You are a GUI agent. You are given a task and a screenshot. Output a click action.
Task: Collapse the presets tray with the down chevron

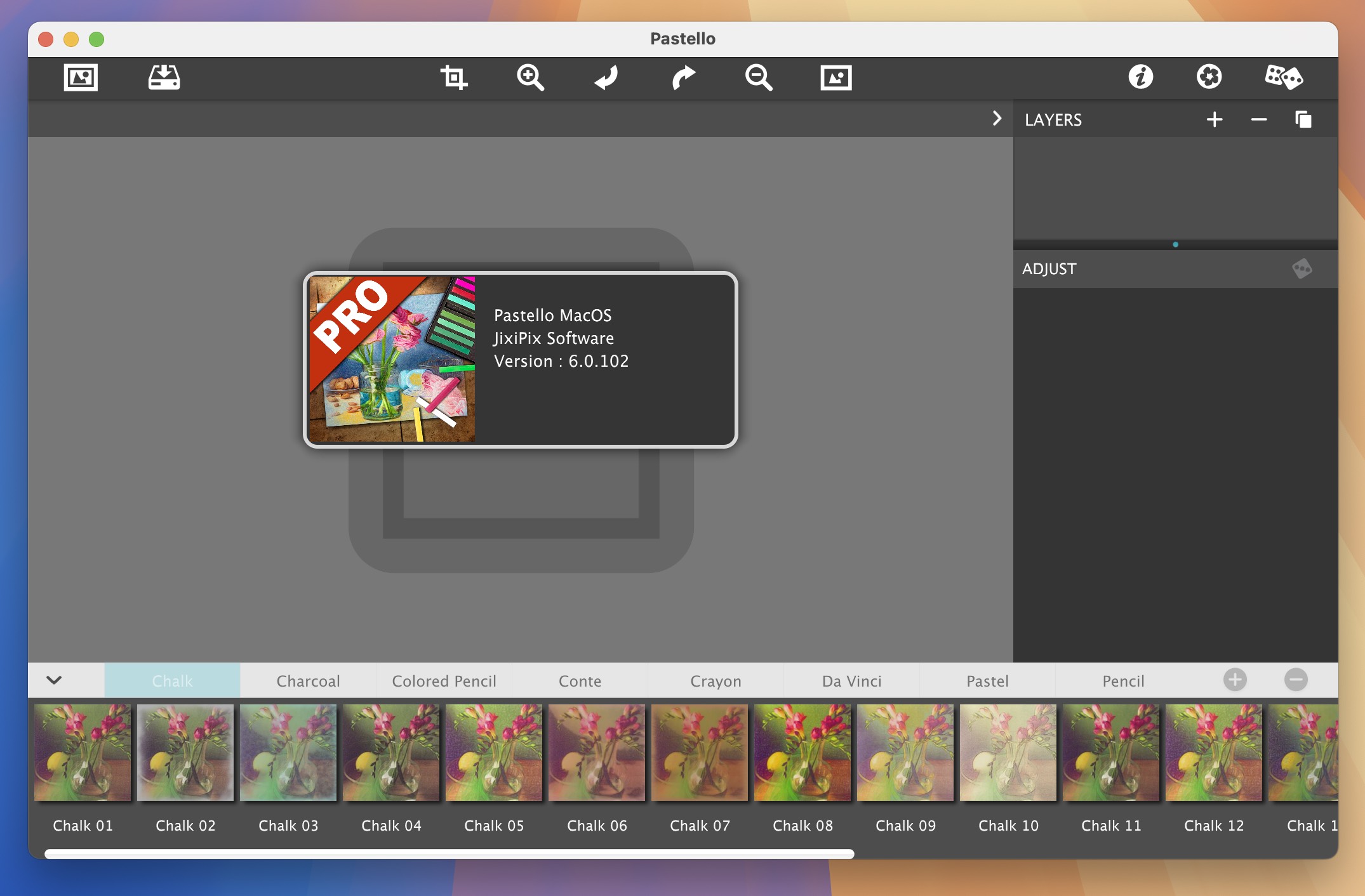[x=54, y=680]
